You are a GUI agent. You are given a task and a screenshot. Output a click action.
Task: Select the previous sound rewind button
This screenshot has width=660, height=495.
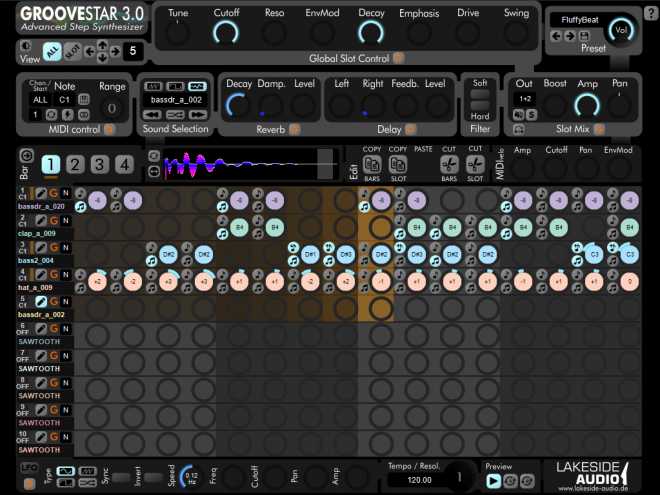(x=152, y=114)
